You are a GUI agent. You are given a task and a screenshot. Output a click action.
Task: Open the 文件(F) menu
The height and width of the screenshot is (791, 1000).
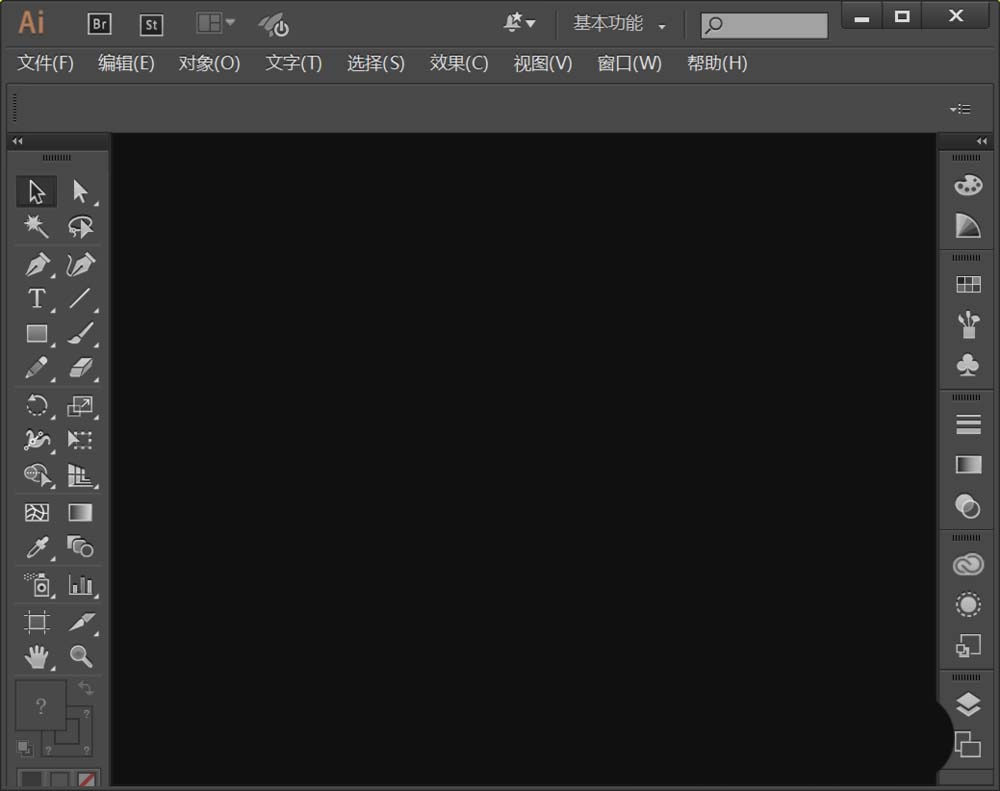click(x=44, y=63)
